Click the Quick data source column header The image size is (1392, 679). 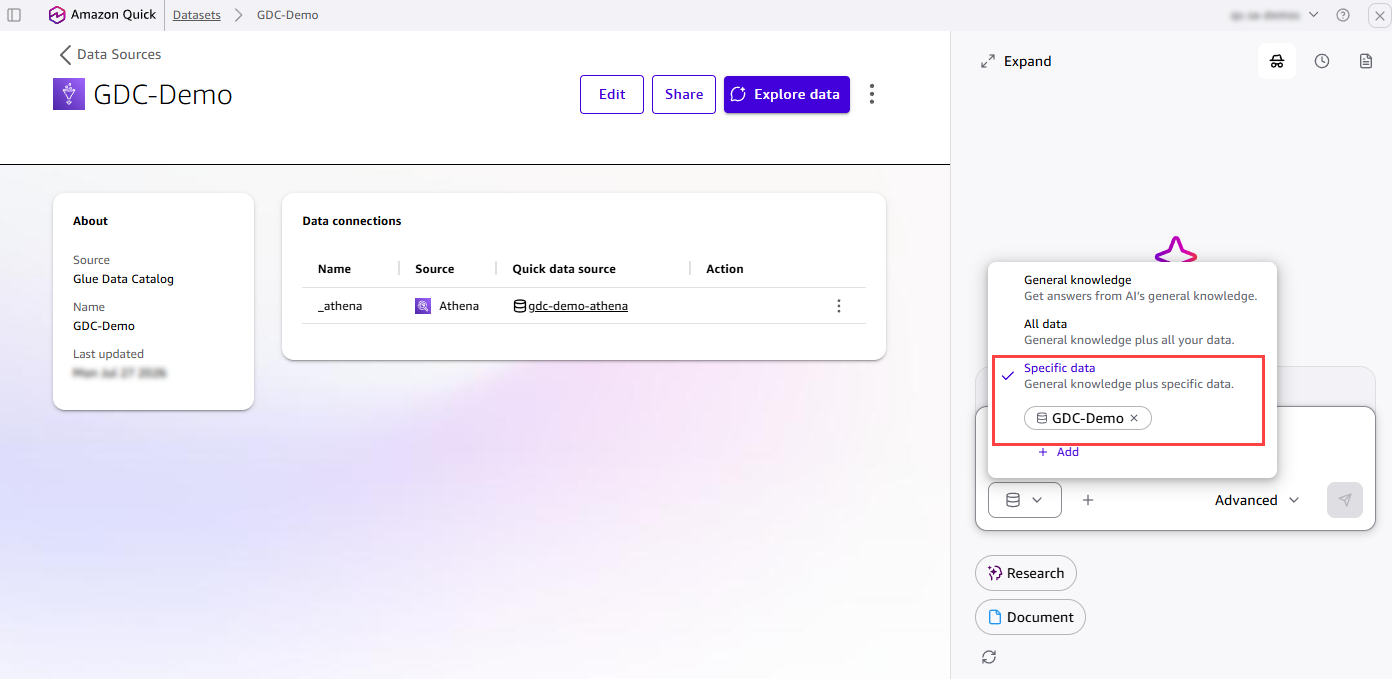[564, 269]
